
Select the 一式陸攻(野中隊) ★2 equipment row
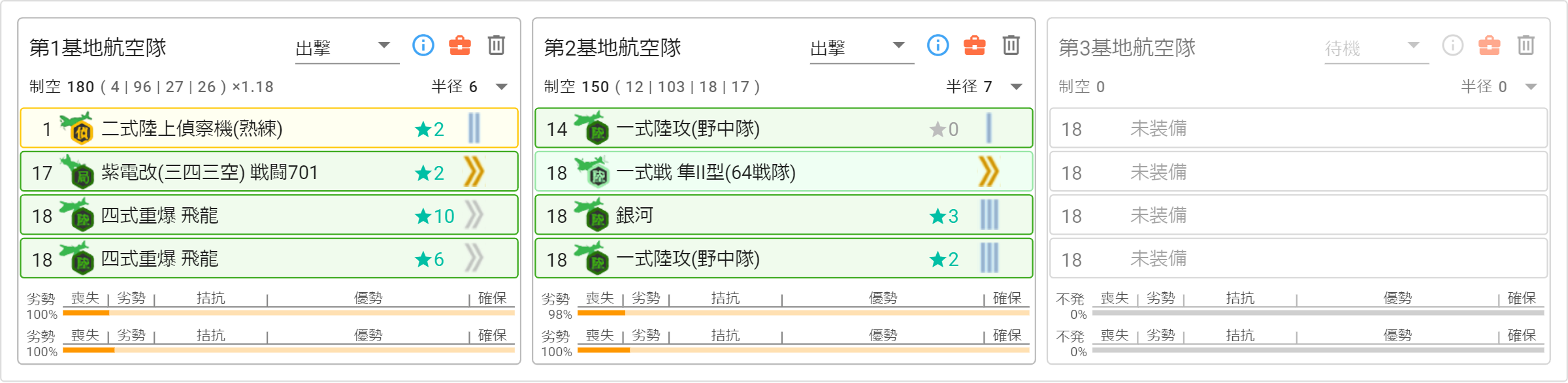point(784,258)
